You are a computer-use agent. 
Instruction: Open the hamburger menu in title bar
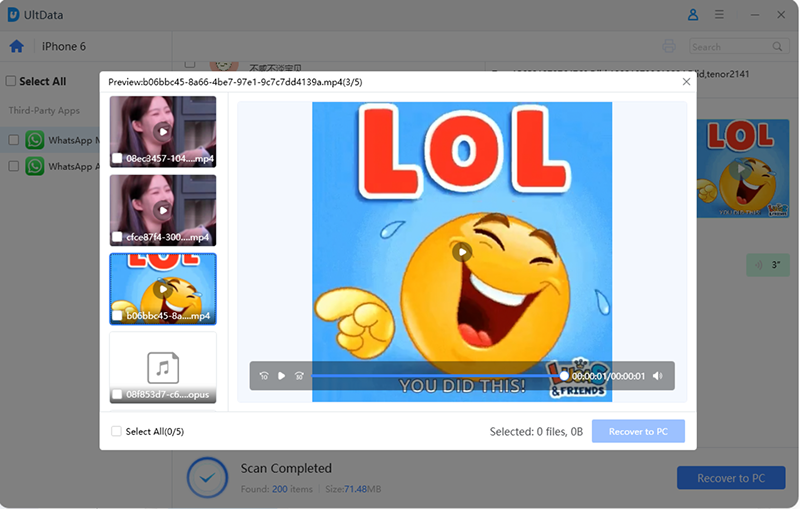click(719, 14)
